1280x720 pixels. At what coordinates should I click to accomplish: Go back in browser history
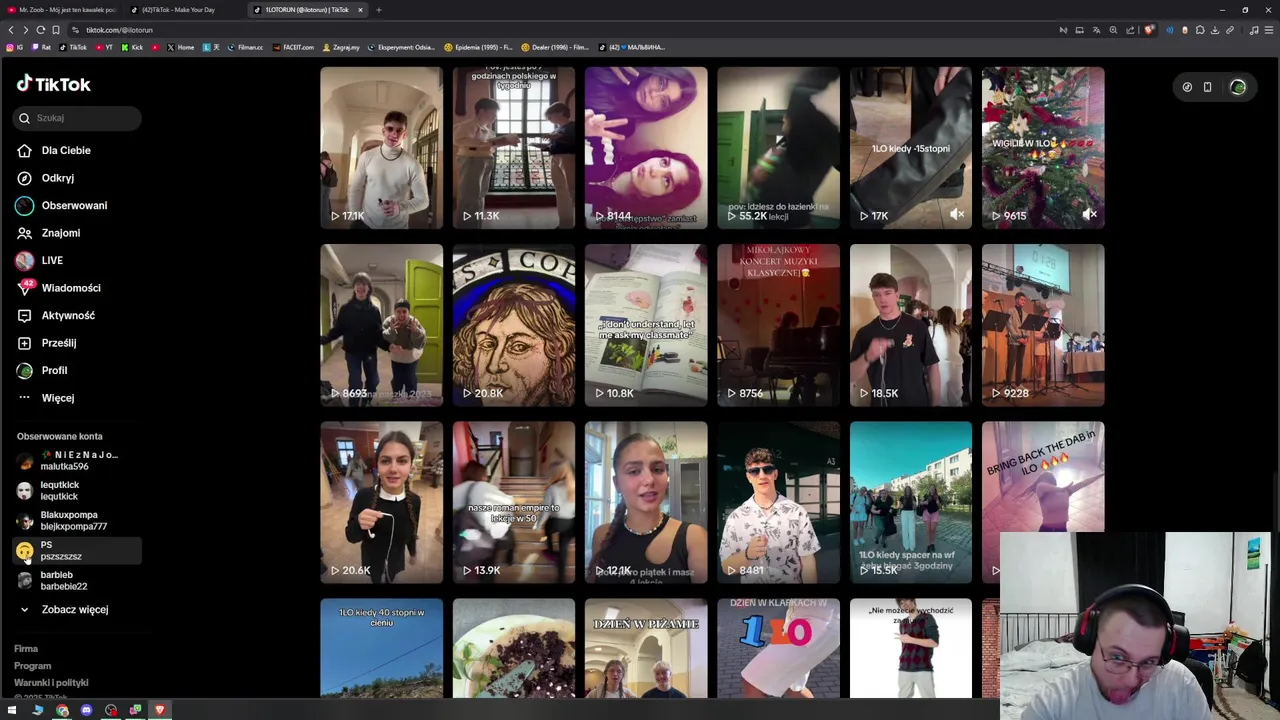click(11, 30)
